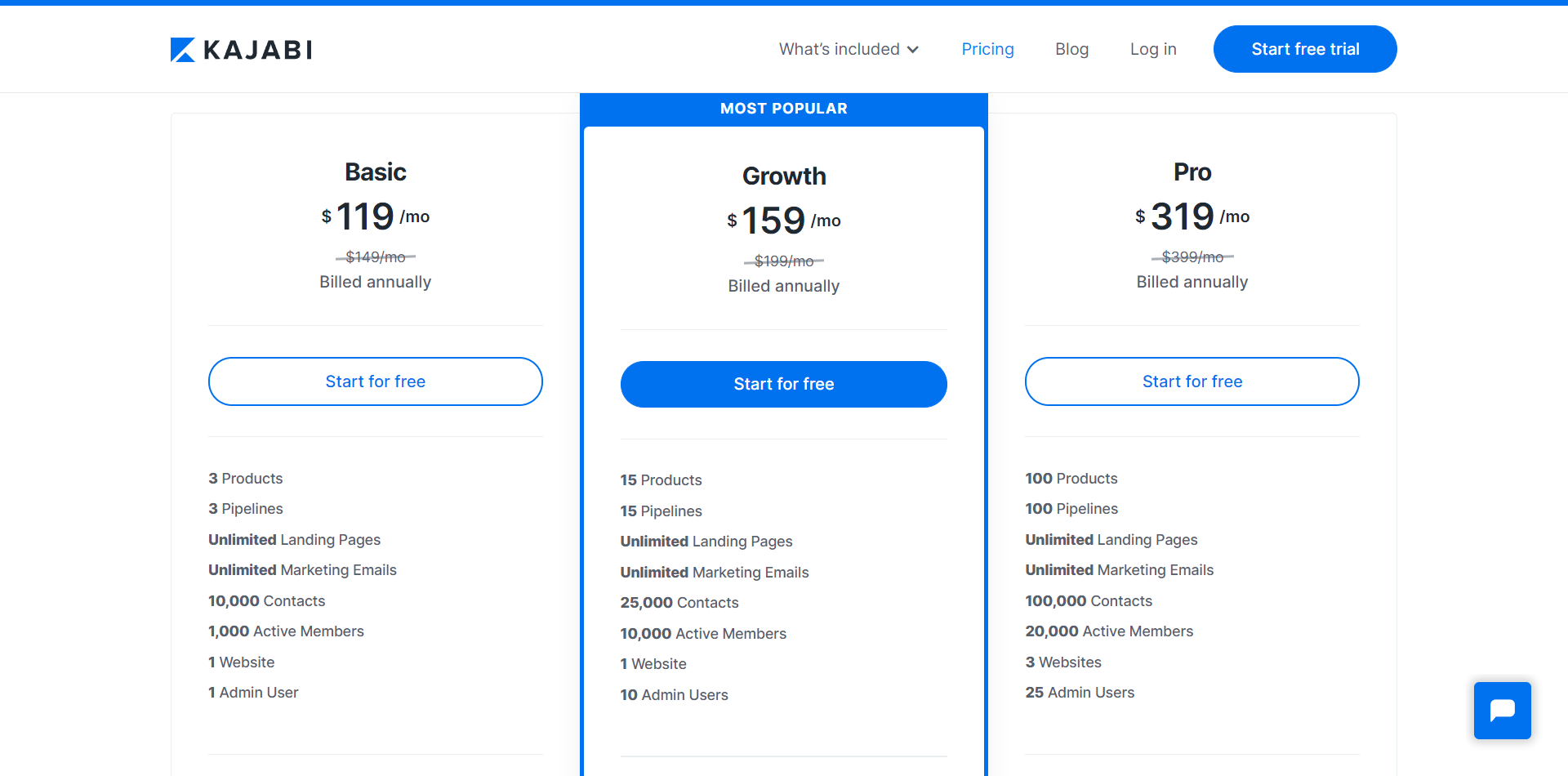The height and width of the screenshot is (776, 1568).
Task: Open the Blog link
Action: [1071, 49]
